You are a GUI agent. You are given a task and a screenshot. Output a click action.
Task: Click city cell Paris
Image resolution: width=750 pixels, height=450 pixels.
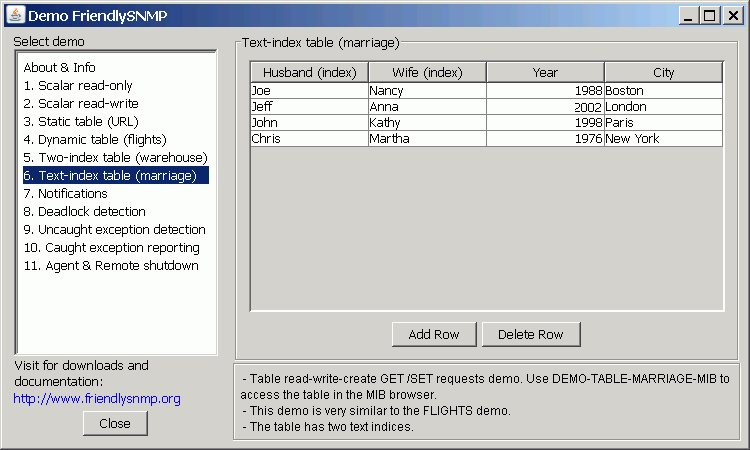pyautogui.click(x=663, y=122)
